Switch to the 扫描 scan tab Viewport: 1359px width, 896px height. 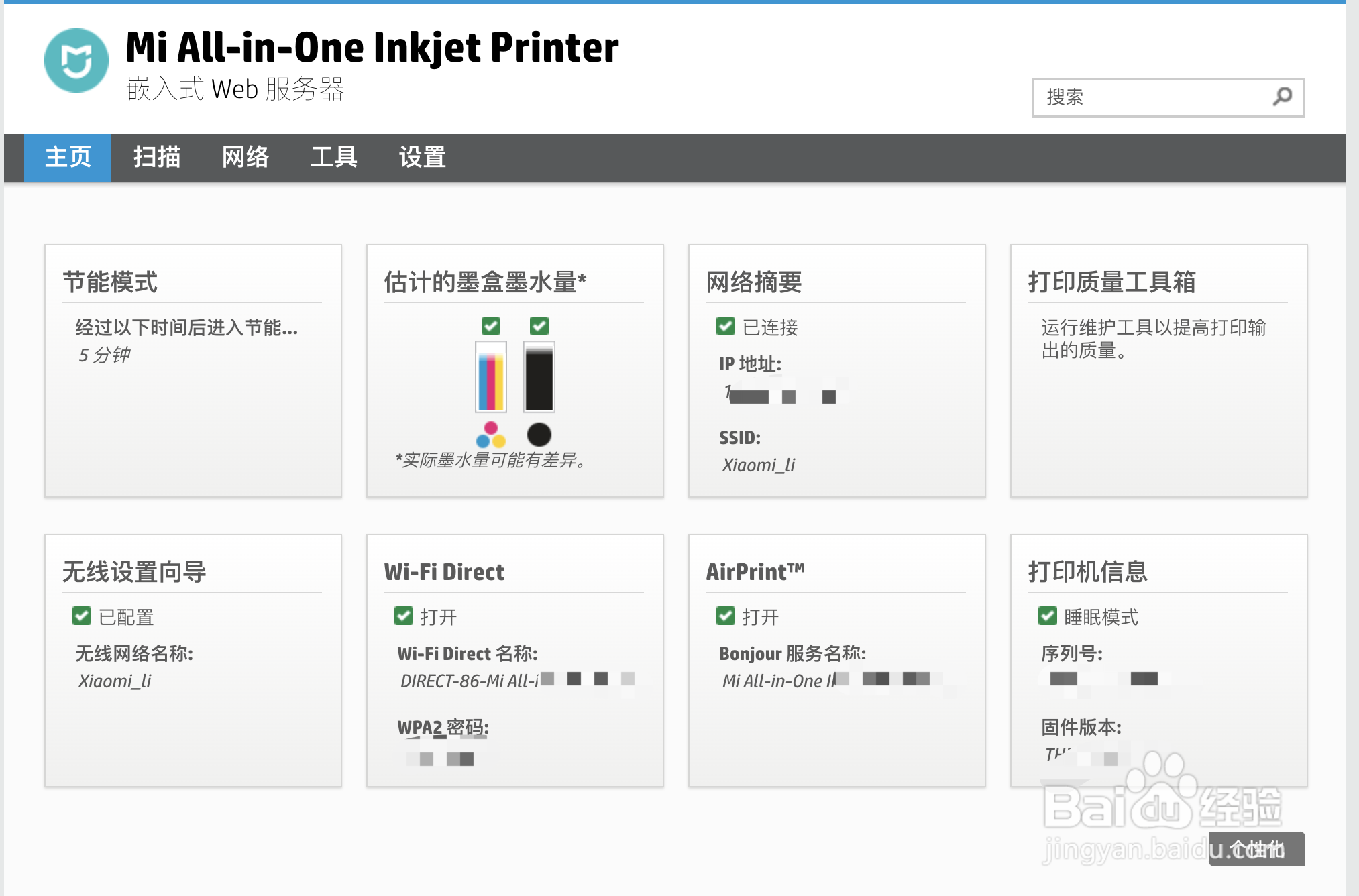tap(157, 158)
